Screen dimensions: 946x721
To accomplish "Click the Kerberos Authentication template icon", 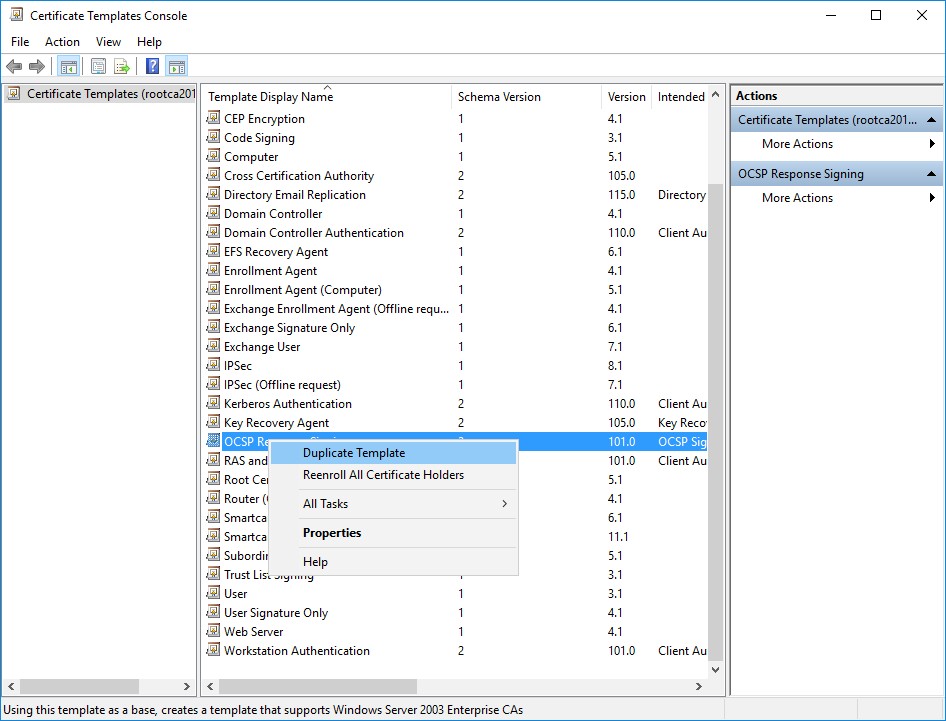I will (213, 403).
